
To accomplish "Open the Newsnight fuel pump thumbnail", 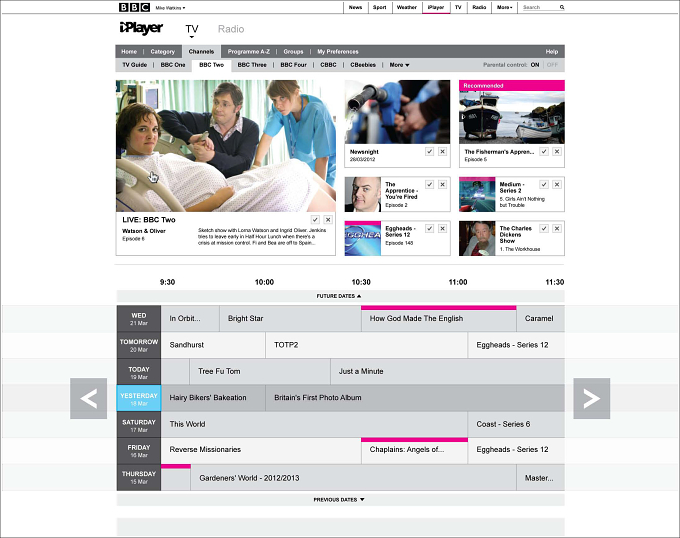I will coord(397,112).
